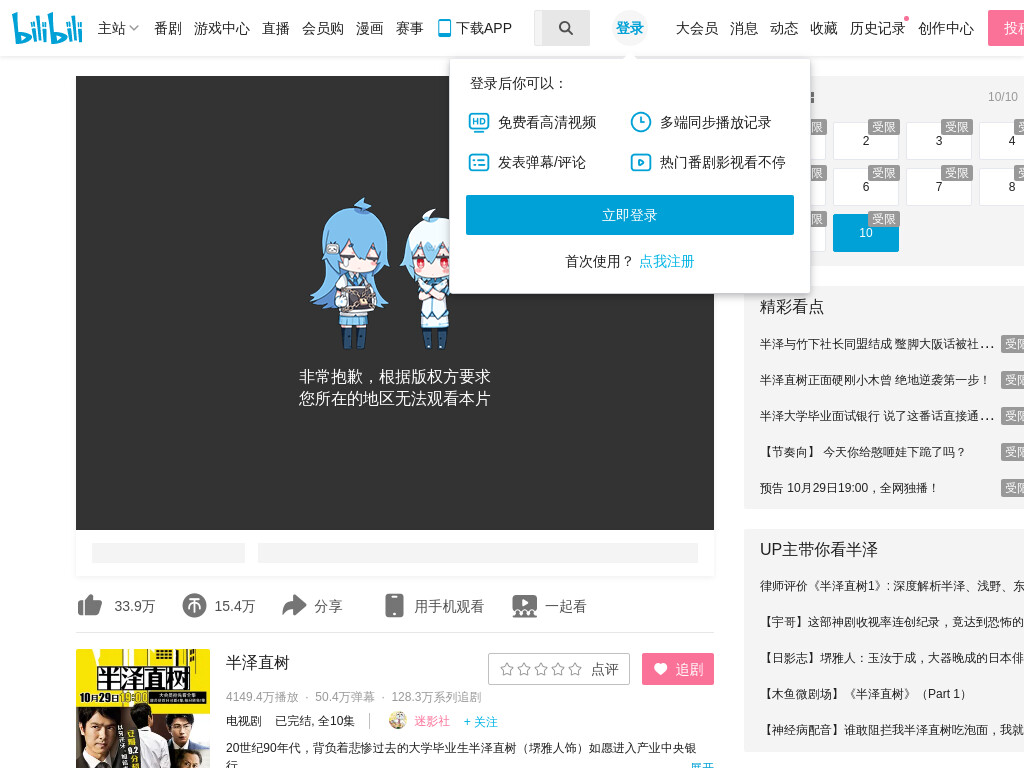The image size is (1024, 768).
Task: Open the 番剧 navigation item
Action: pos(168,28)
